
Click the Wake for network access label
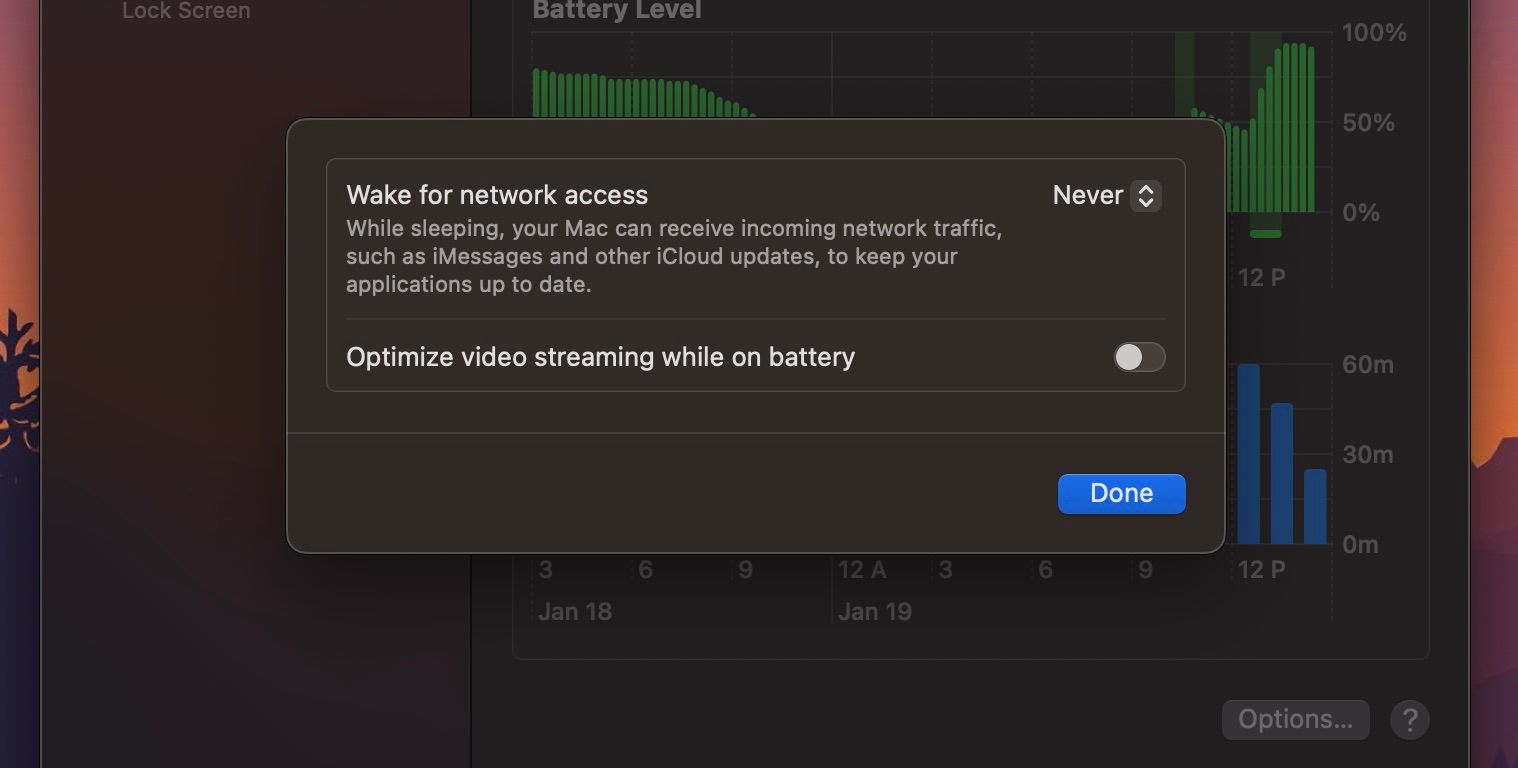click(497, 195)
